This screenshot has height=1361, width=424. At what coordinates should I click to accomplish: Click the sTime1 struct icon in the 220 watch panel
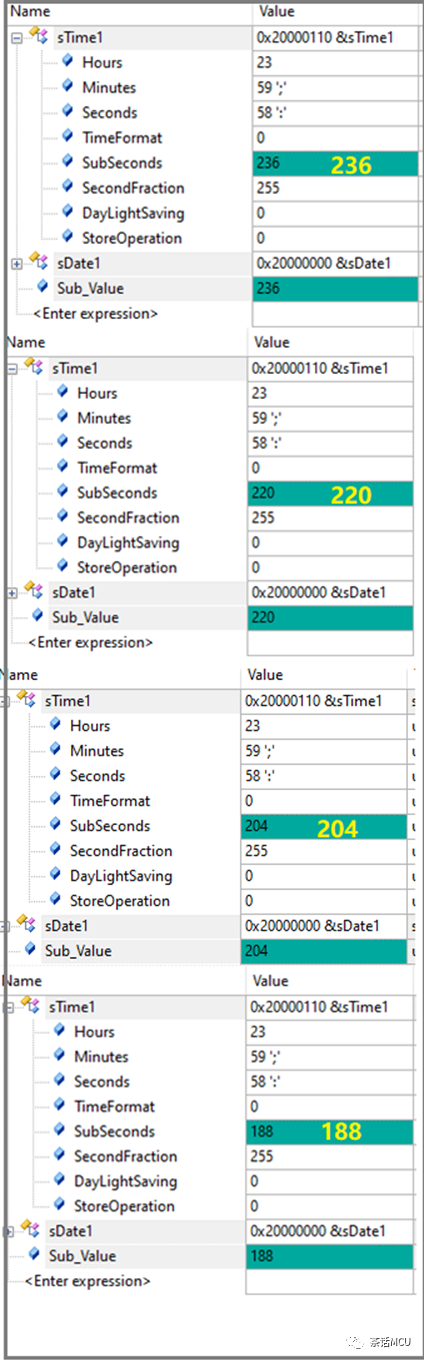coord(36,368)
